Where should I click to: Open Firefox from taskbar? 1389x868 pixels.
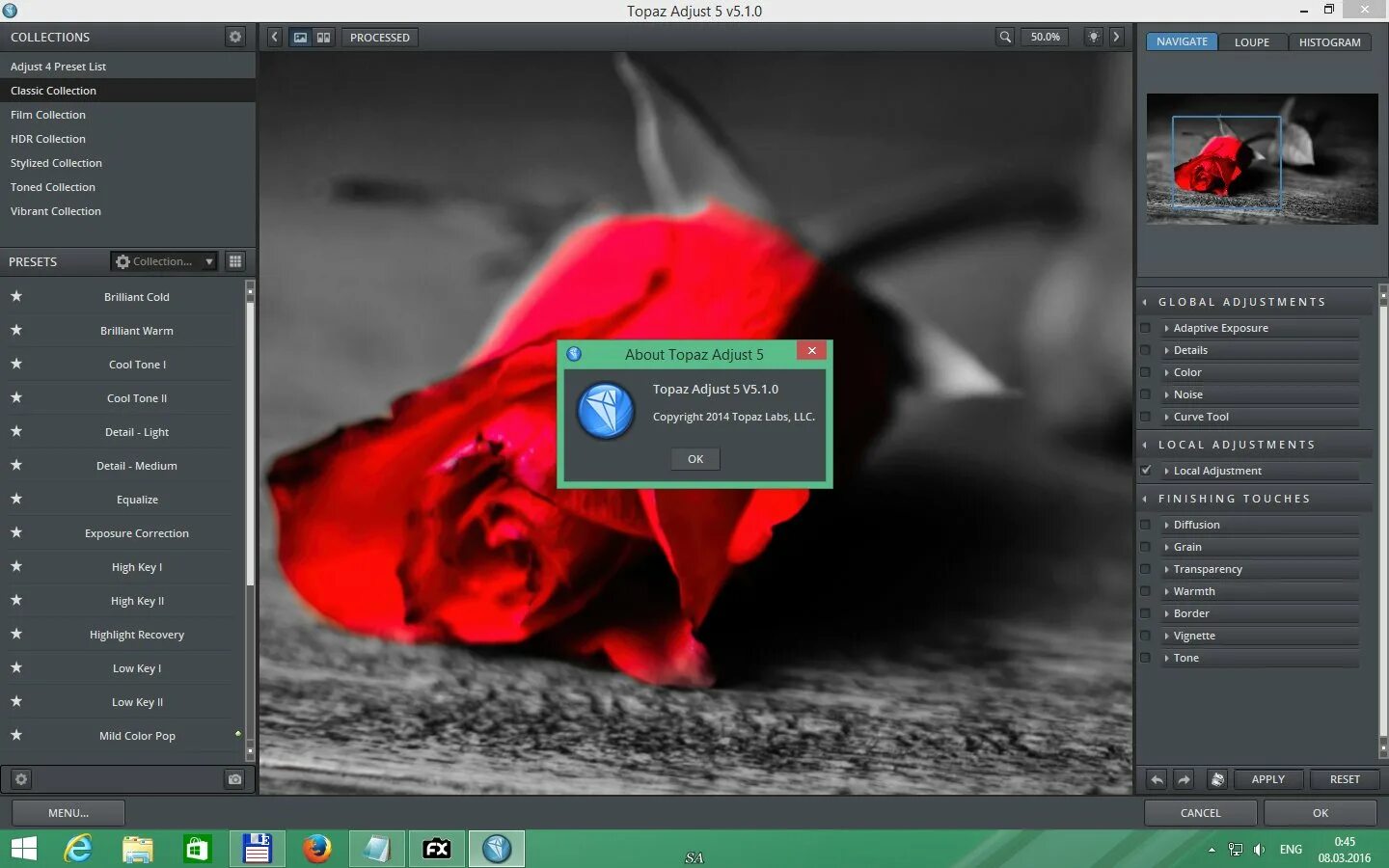click(316, 849)
